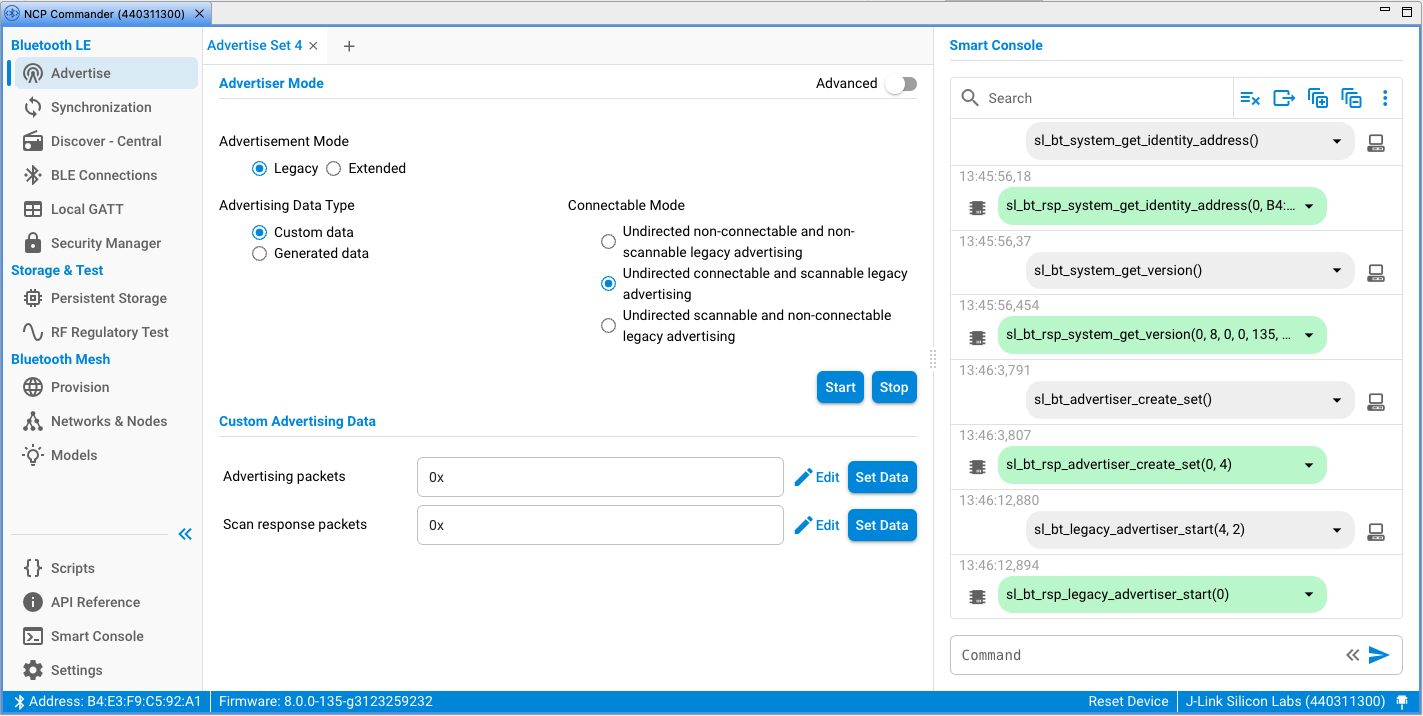
Task: Click into the Command input field
Action: click(1145, 655)
